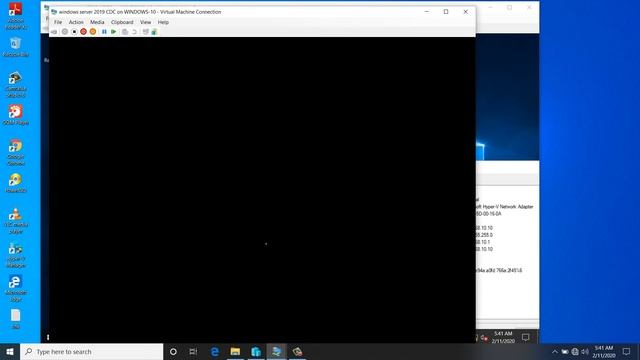Pause the virtual machine

tap(104, 32)
